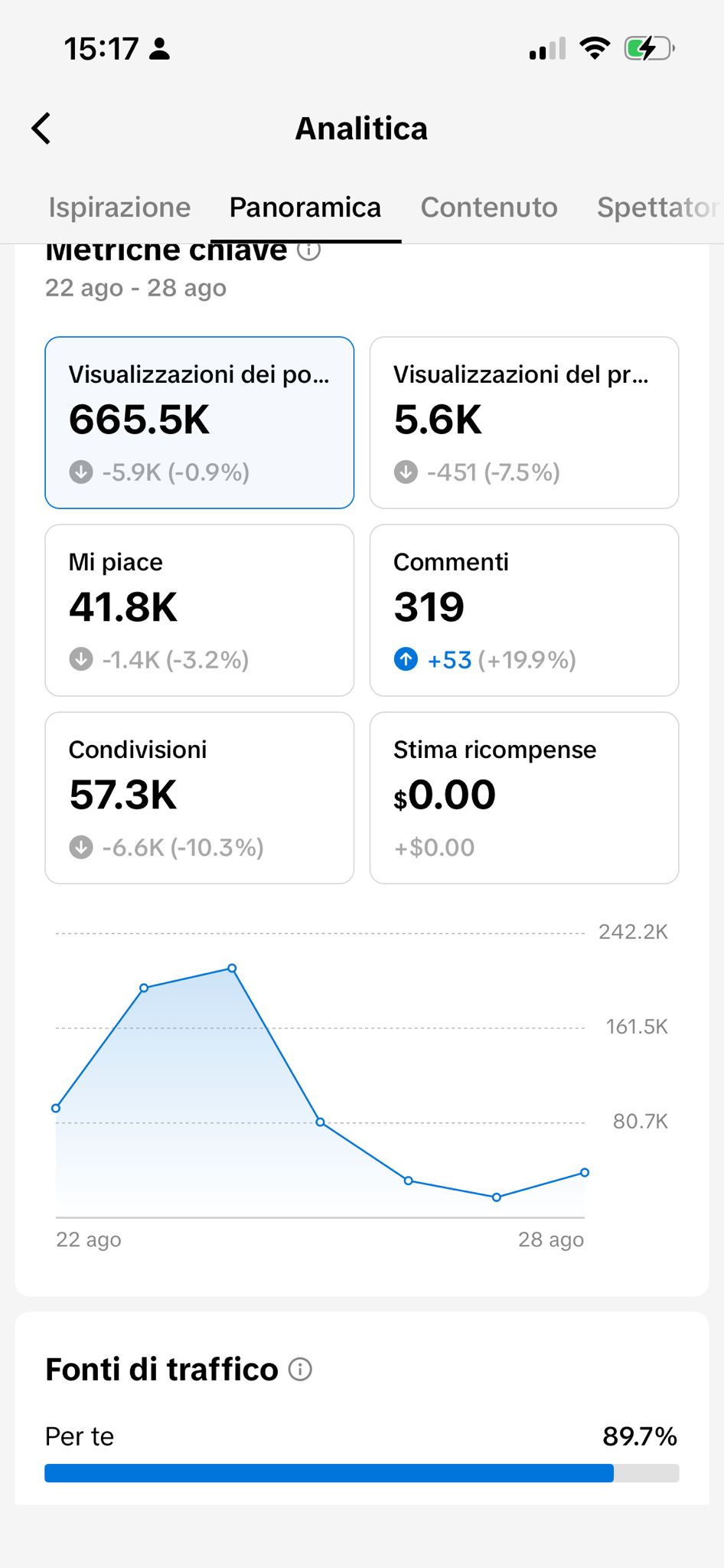
Task: Tap the battery charging icon in status bar
Action: [649, 49]
